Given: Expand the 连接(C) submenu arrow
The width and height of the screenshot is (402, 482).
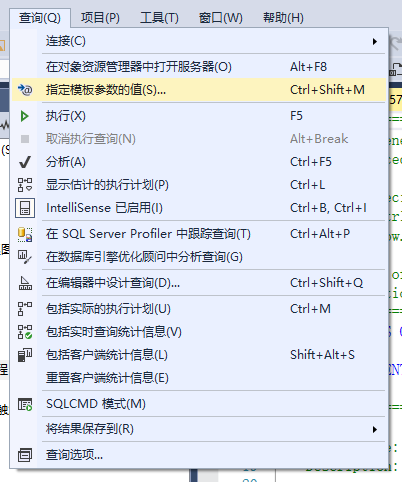Looking at the screenshot, I should [x=375, y=42].
